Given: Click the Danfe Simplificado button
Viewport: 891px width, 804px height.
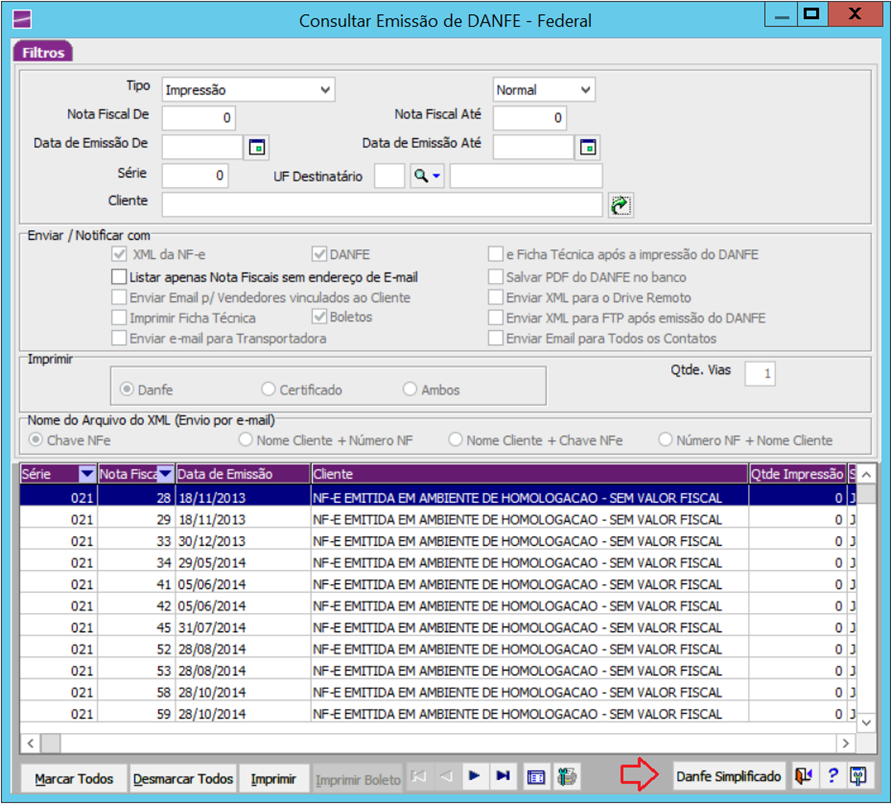Looking at the screenshot, I should coord(728,776).
